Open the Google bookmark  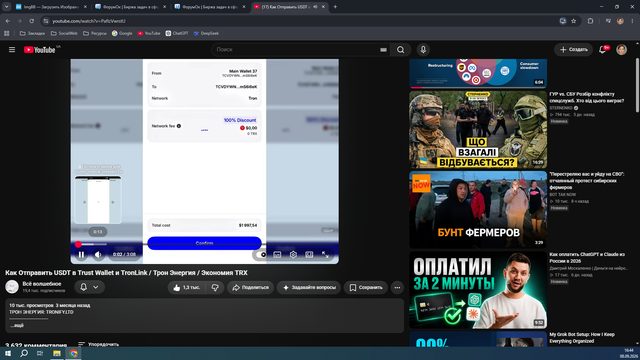pos(122,33)
